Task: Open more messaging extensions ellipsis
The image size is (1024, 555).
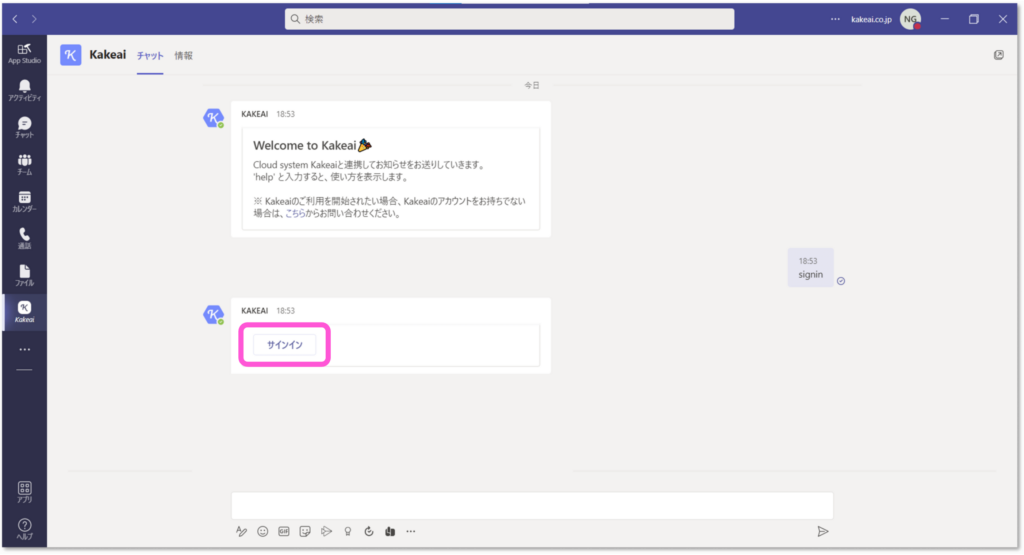Action: 411,531
